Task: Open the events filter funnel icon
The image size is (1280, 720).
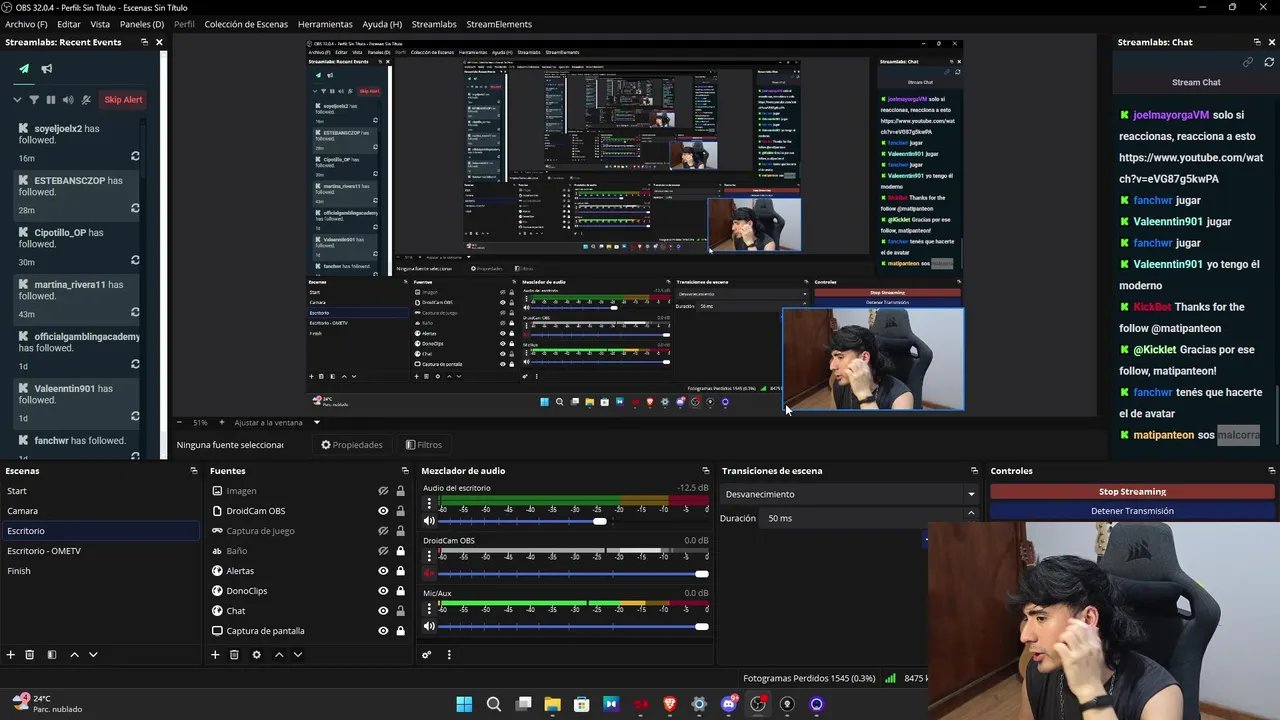Action: point(34,100)
